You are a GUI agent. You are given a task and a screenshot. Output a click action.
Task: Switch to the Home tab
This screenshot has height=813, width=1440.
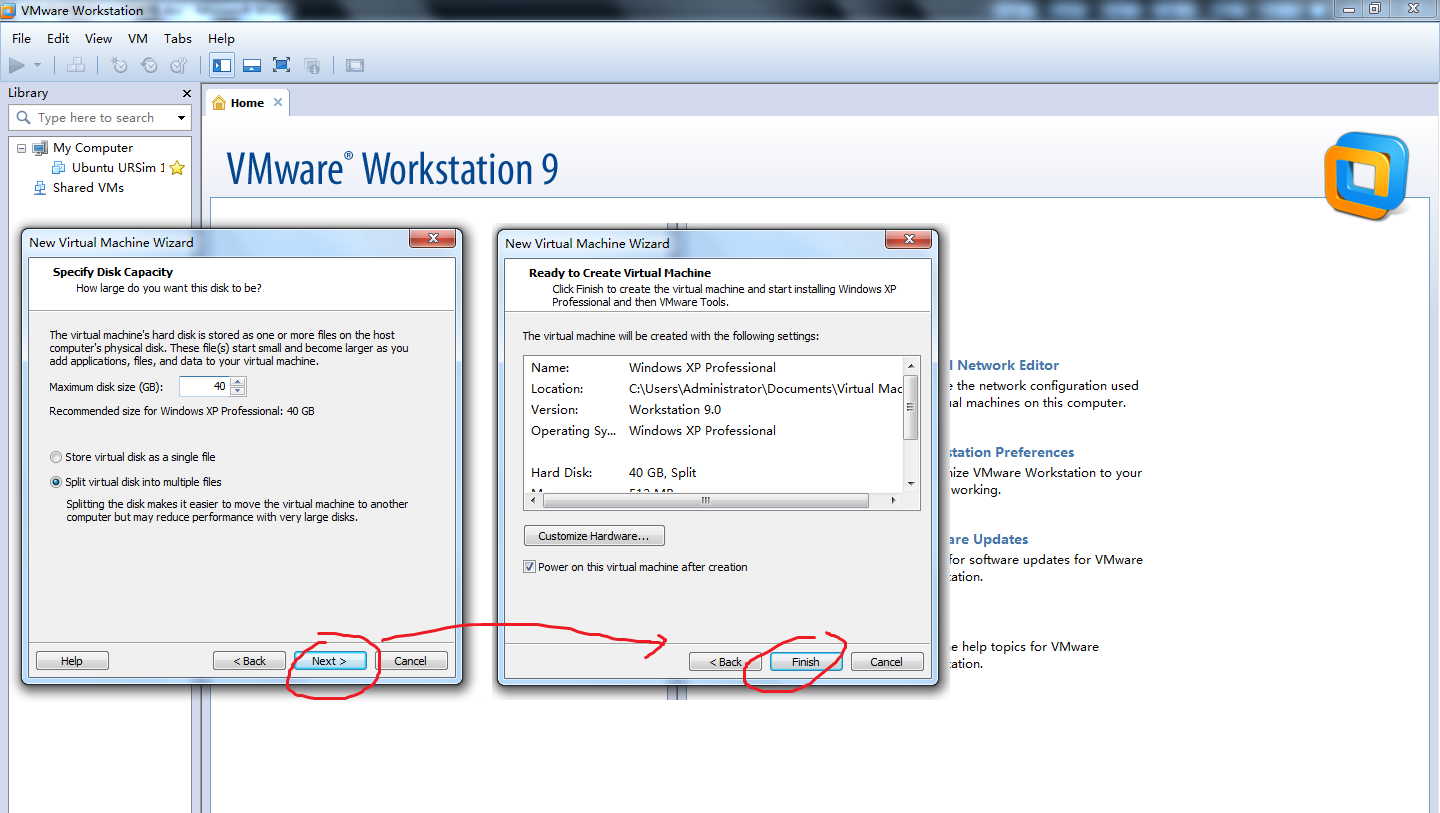pyautogui.click(x=247, y=103)
